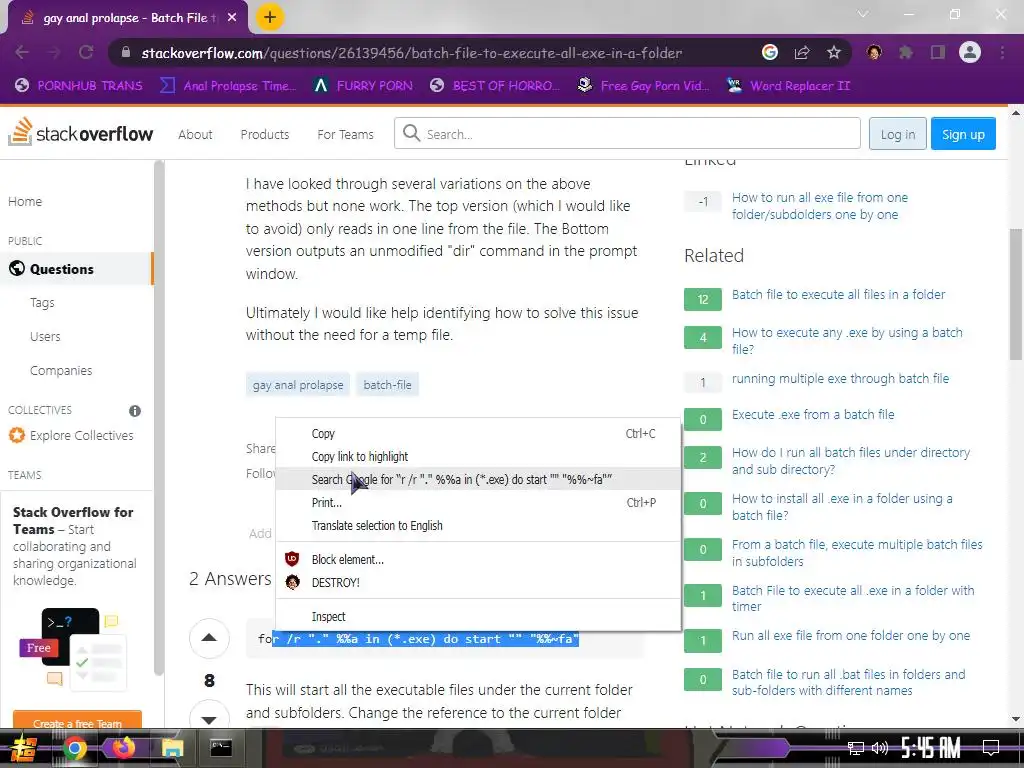Image resolution: width=1024 pixels, height=768 pixels.
Task: Open the network icon in system tray
Action: 855,748
